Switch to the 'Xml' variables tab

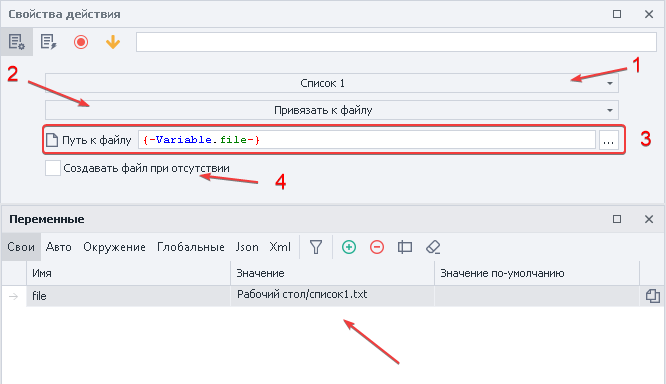[x=280, y=247]
